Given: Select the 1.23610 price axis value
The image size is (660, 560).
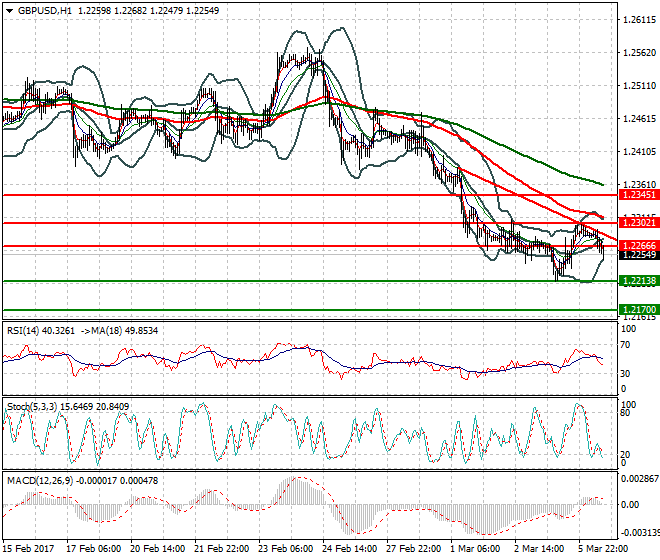Looking at the screenshot, I should (639, 184).
